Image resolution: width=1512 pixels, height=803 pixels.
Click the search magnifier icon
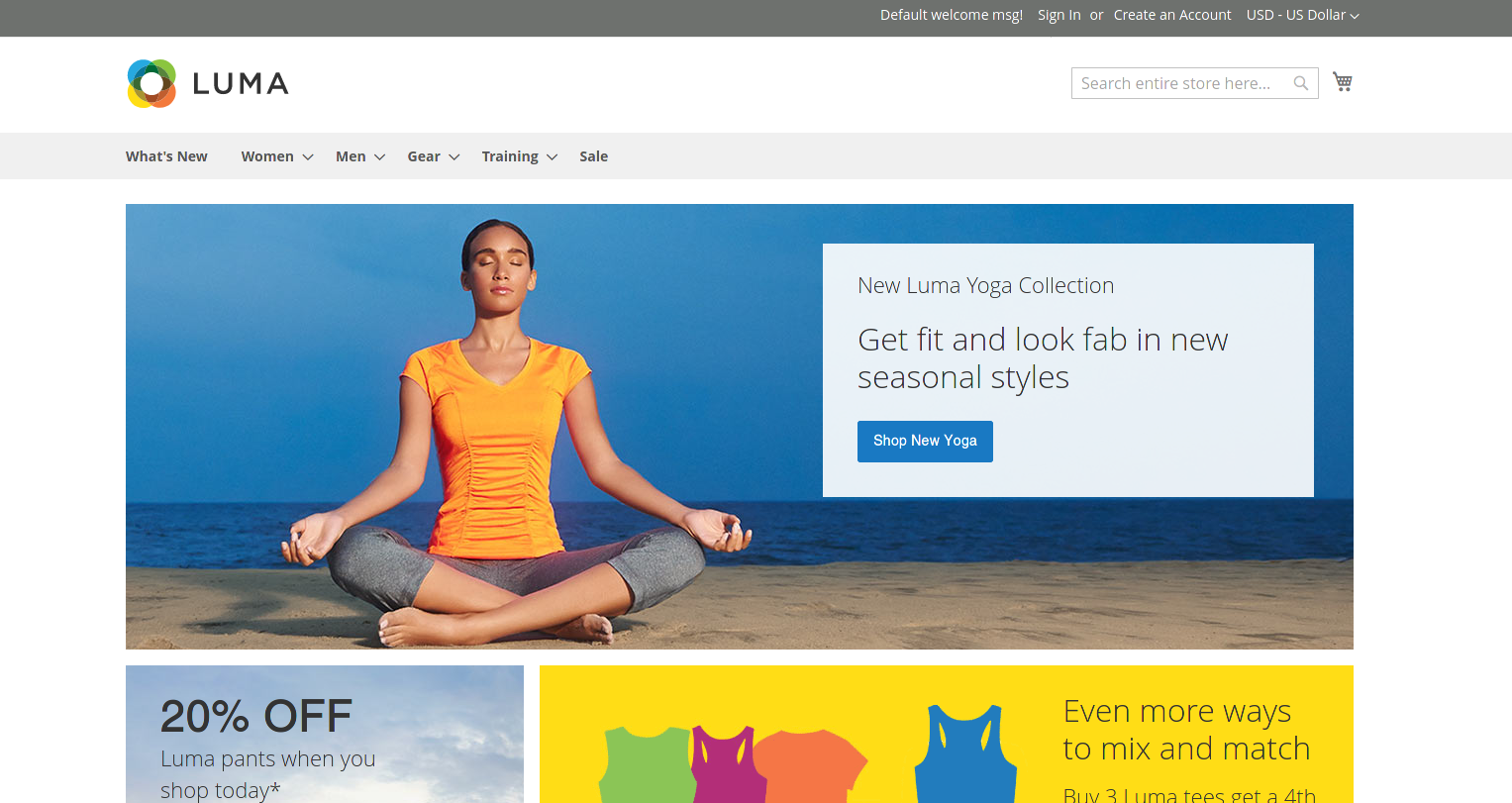[1301, 83]
